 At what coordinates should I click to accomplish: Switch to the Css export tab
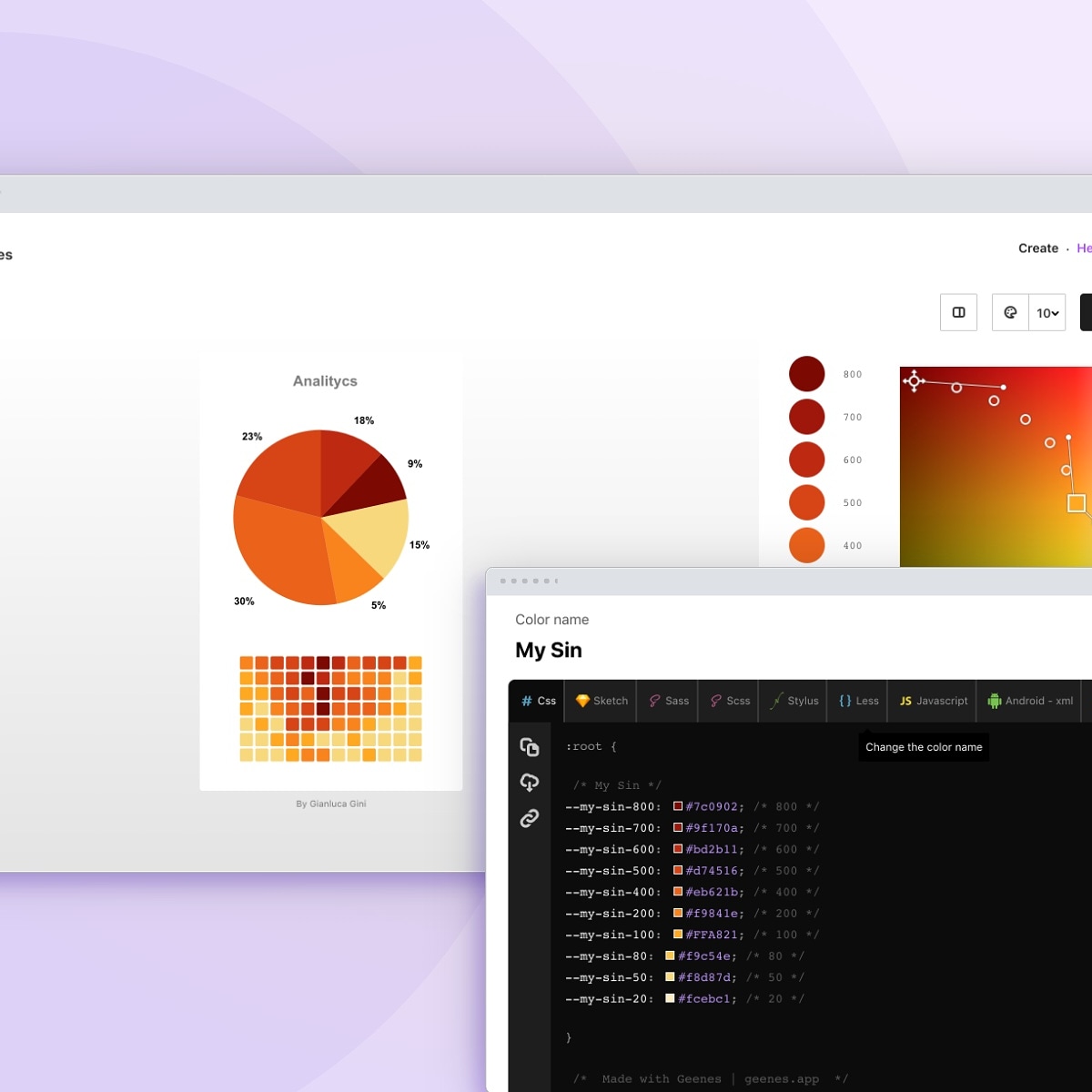click(x=538, y=701)
